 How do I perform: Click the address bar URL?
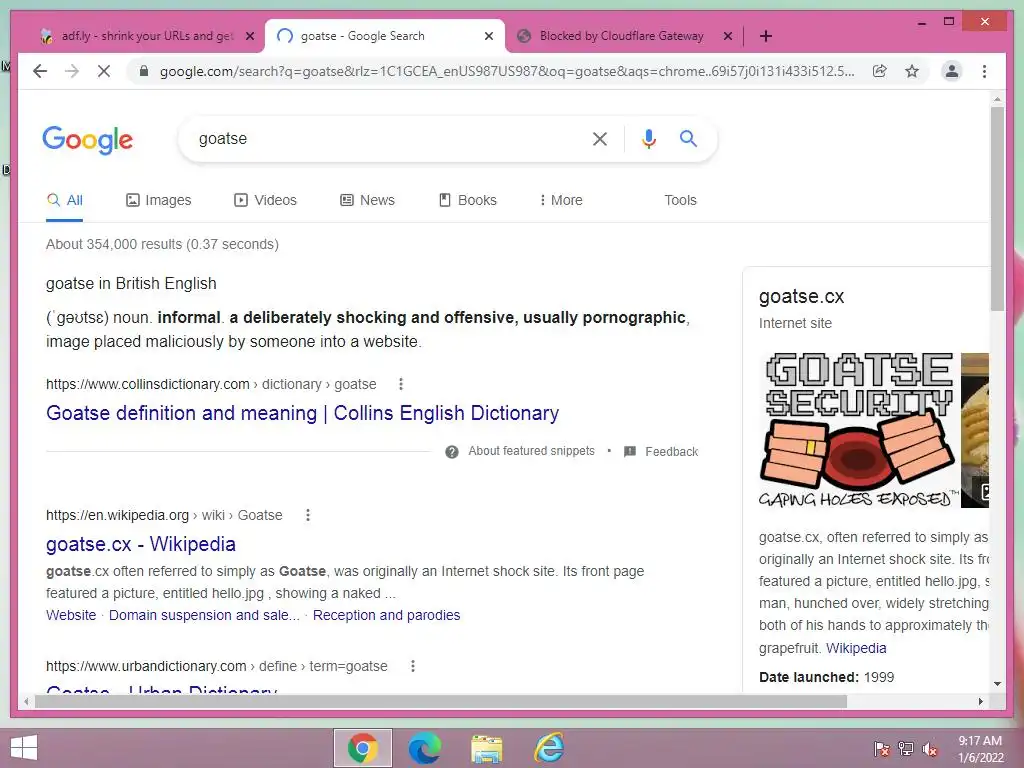507,71
